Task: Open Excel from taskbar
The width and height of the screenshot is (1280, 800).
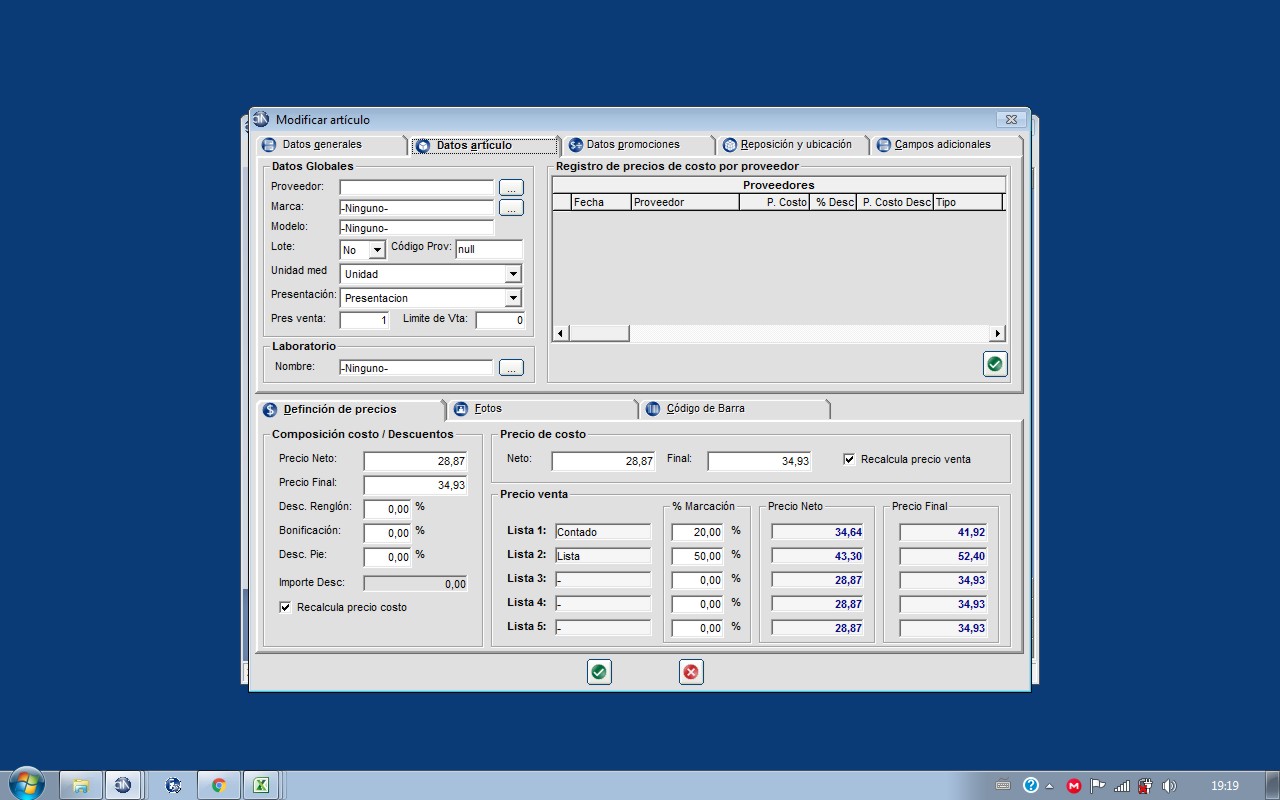Action: click(260, 785)
